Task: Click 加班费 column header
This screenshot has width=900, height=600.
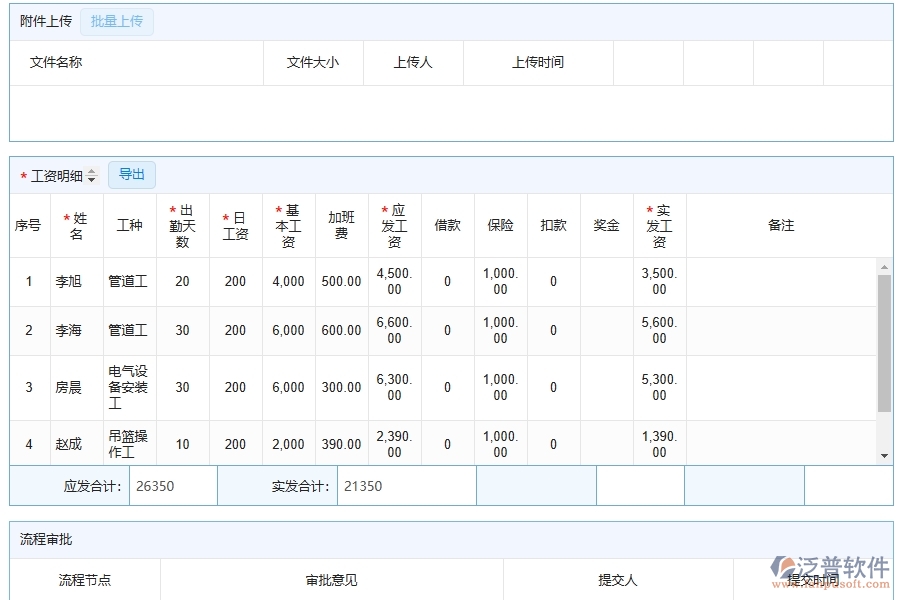Action: pyautogui.click(x=341, y=225)
